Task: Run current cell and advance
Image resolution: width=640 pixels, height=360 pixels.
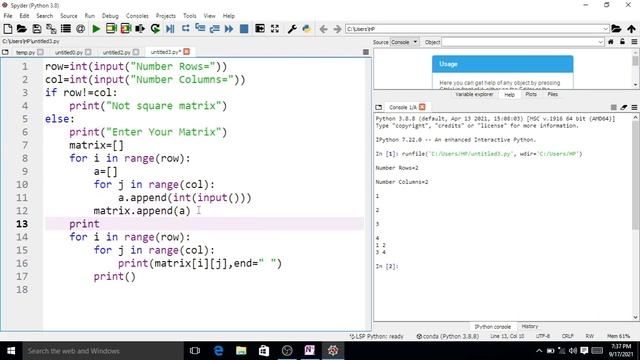Action: (x=126, y=29)
